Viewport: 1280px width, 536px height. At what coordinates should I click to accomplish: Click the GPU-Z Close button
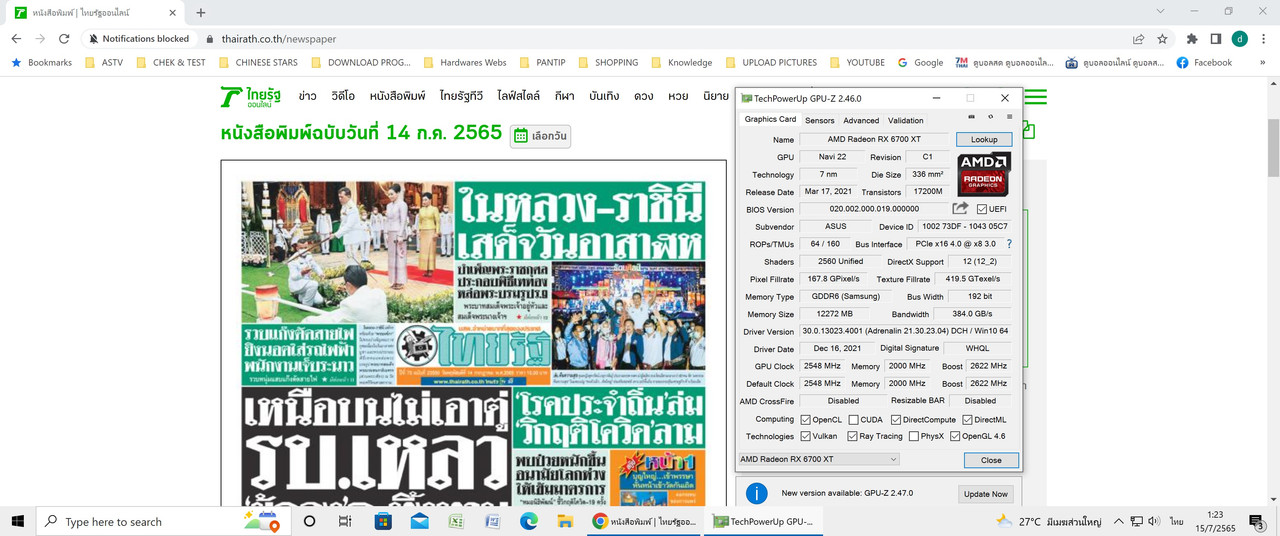click(x=991, y=460)
